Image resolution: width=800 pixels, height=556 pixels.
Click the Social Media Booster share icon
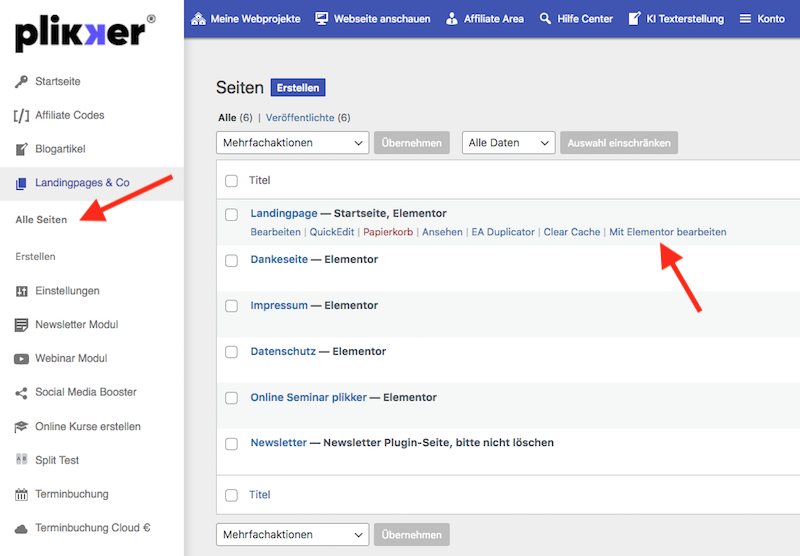[21, 393]
